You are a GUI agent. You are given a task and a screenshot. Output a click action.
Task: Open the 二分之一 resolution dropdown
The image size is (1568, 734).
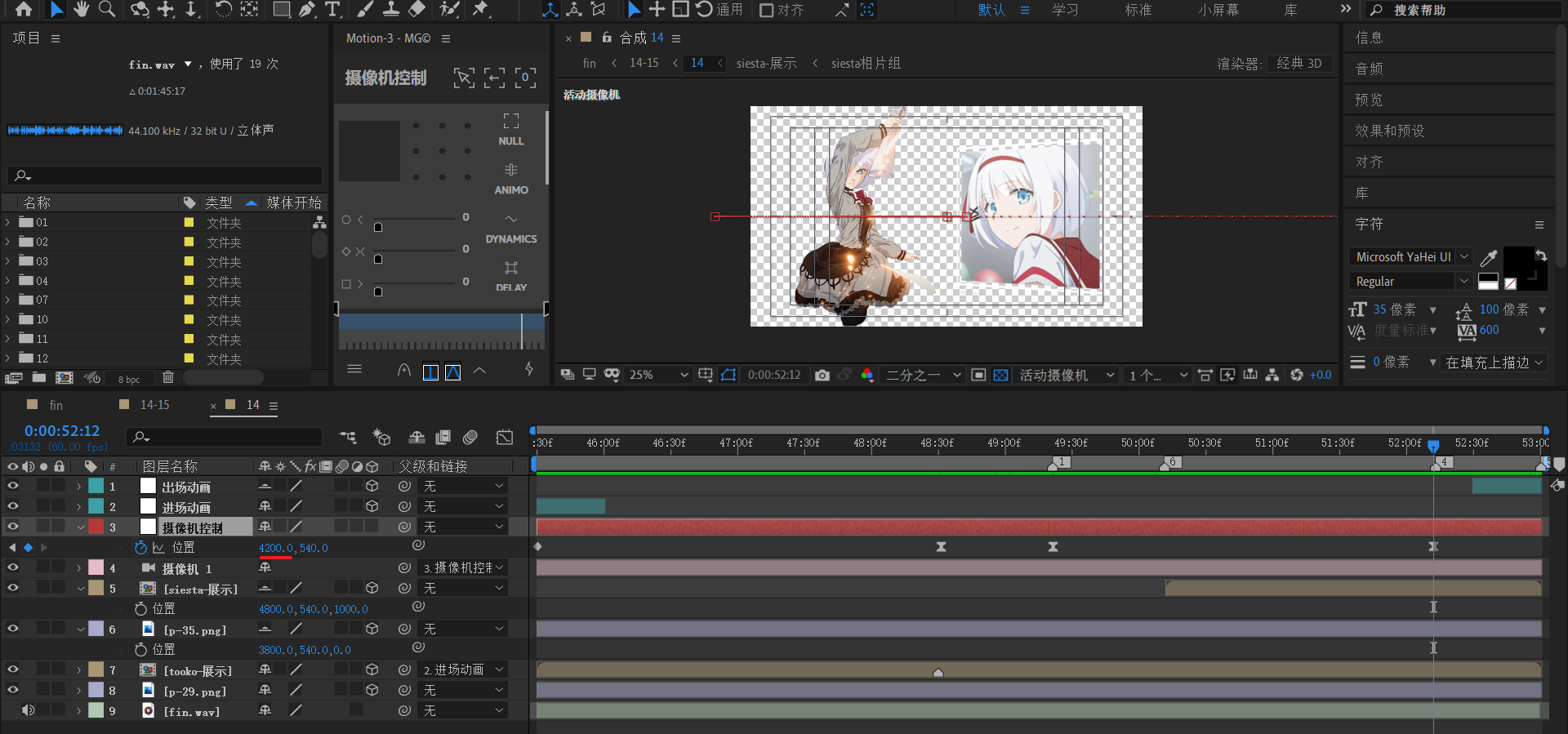point(923,375)
